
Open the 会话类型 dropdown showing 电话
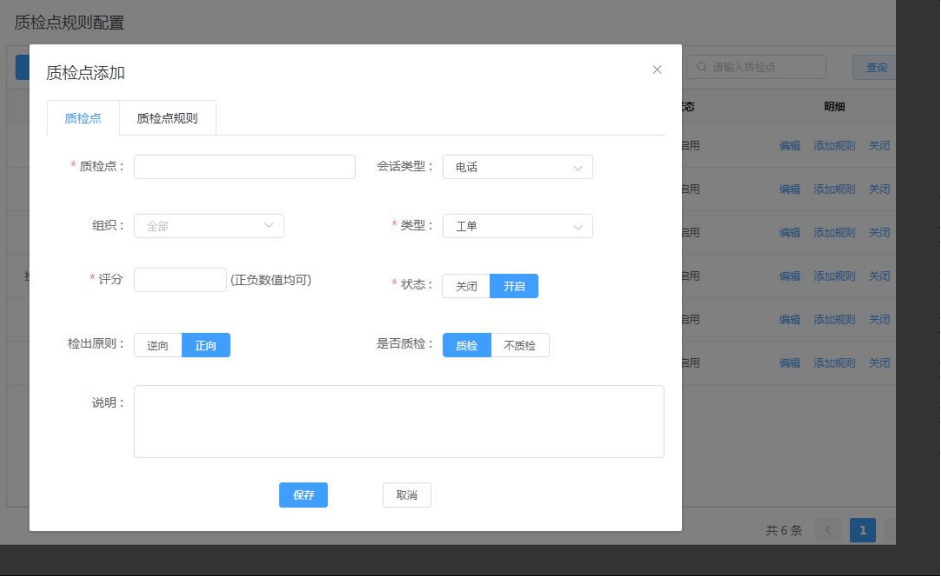[x=517, y=167]
